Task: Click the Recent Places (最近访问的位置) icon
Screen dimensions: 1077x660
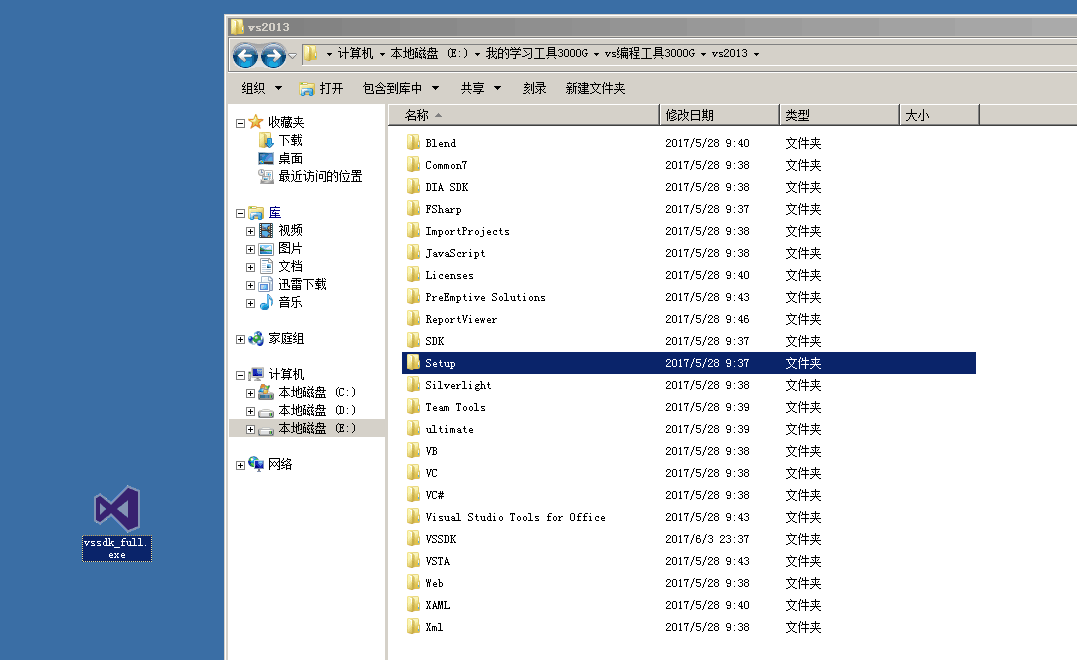Action: (266, 177)
